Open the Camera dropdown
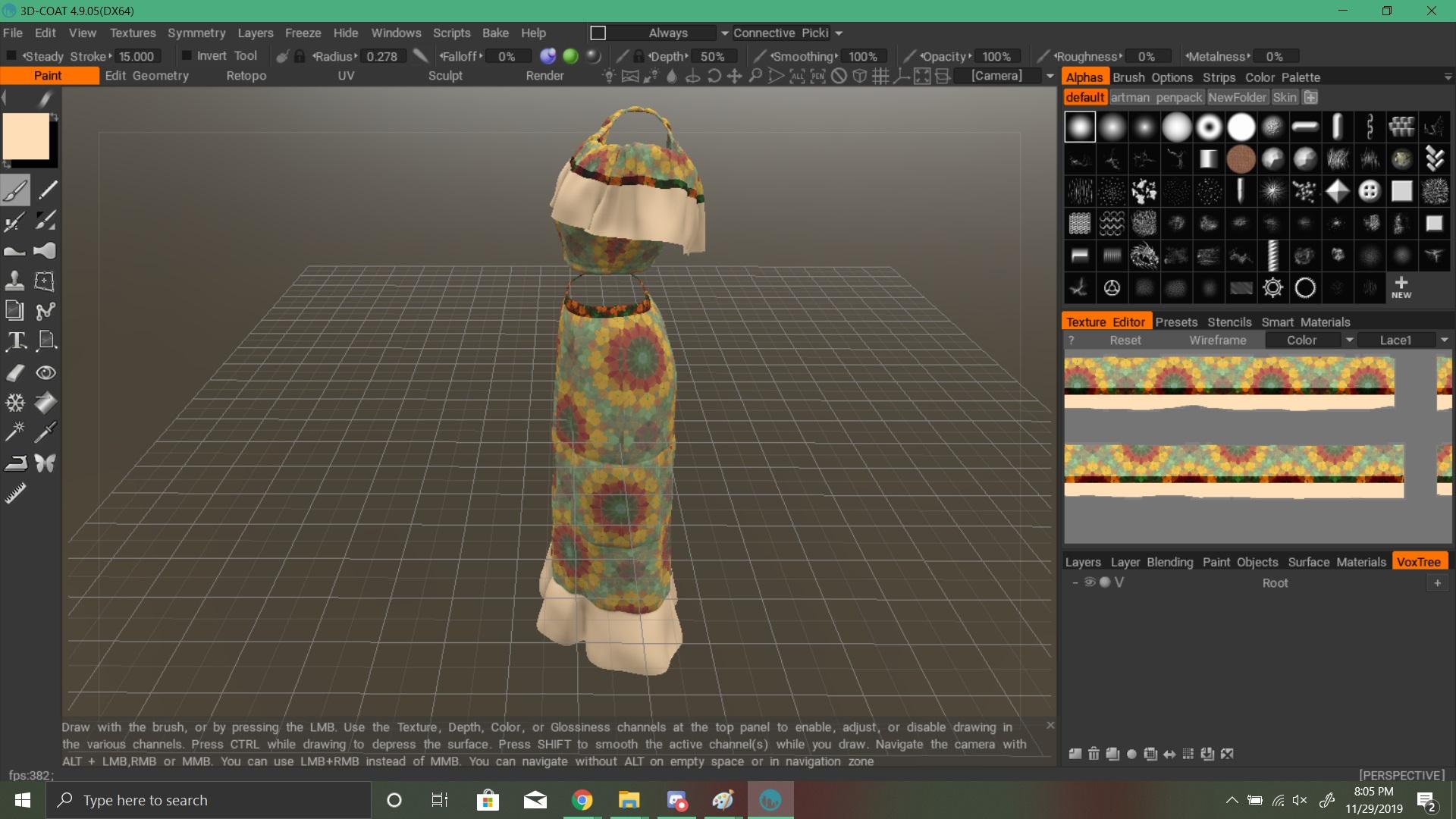Image resolution: width=1456 pixels, height=819 pixels. click(1050, 76)
